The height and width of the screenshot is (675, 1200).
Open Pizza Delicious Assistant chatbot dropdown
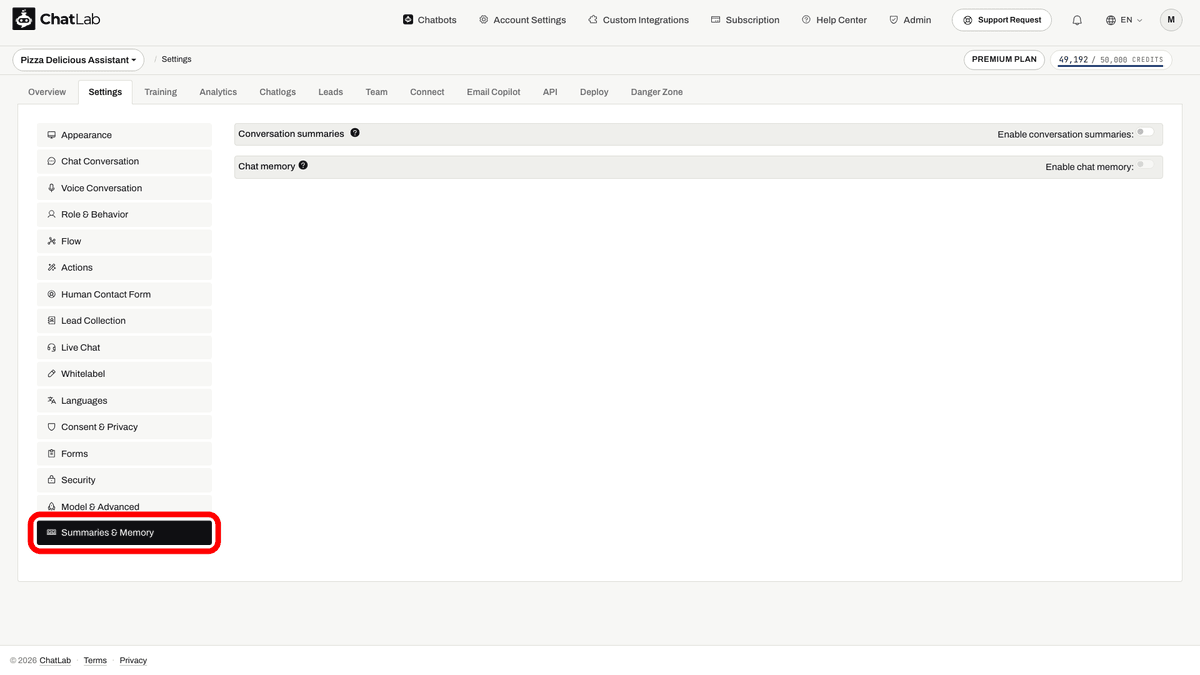[x=79, y=60]
